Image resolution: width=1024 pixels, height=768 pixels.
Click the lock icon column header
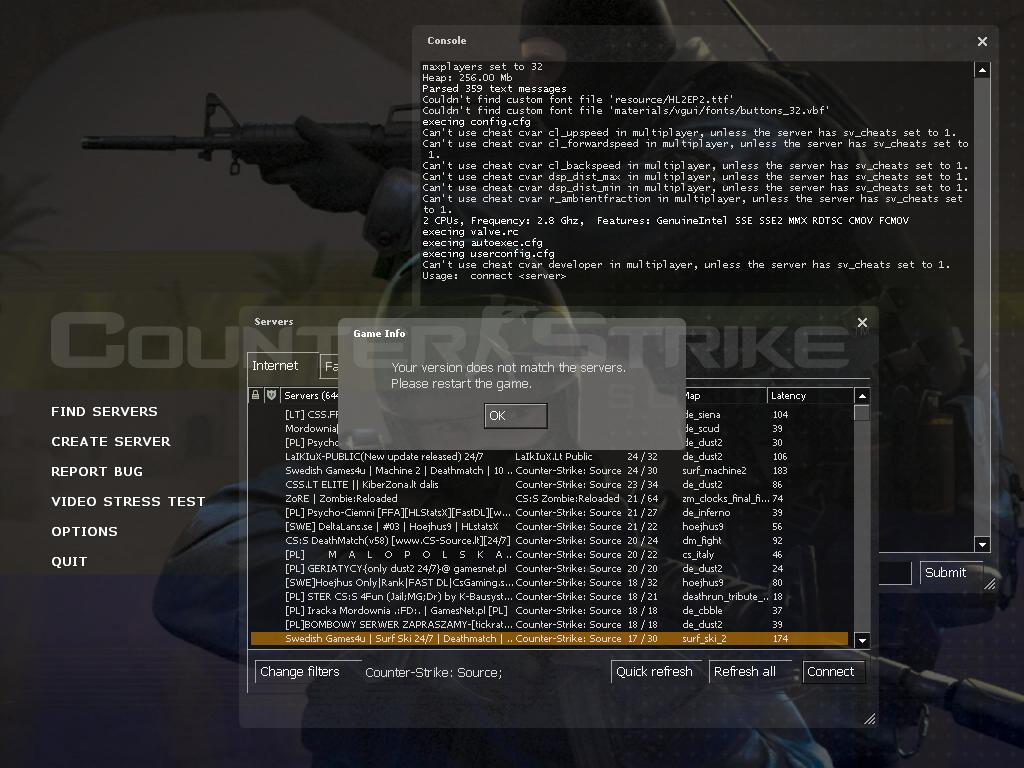[255, 395]
